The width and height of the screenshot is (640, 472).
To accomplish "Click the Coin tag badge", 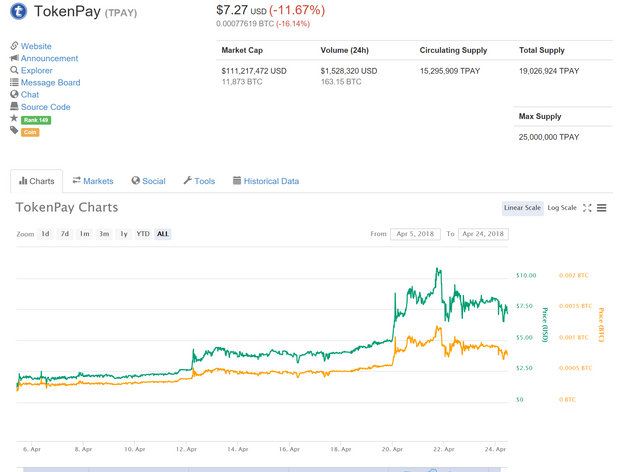I will tap(30, 132).
